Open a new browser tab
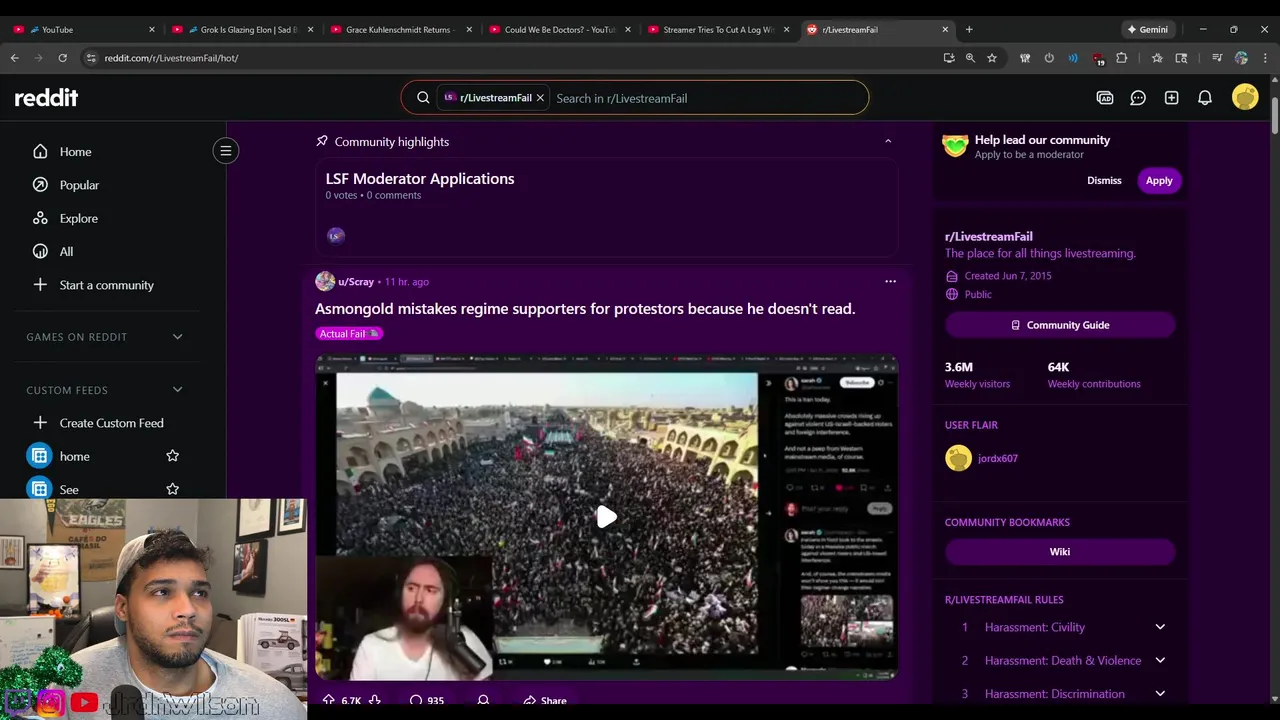 pos(969,29)
